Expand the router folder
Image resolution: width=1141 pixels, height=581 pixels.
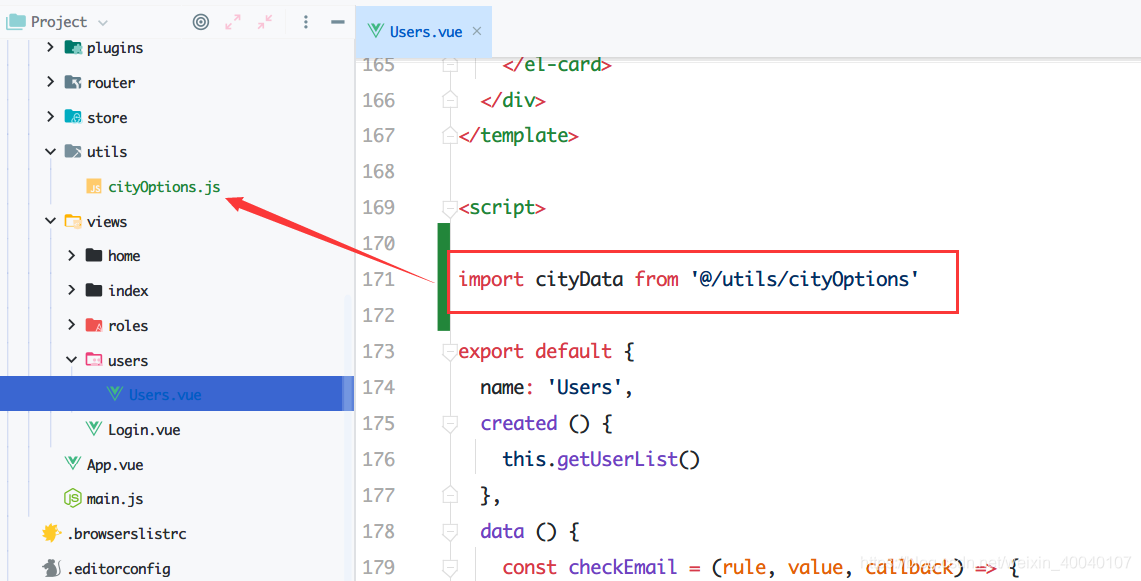point(50,82)
